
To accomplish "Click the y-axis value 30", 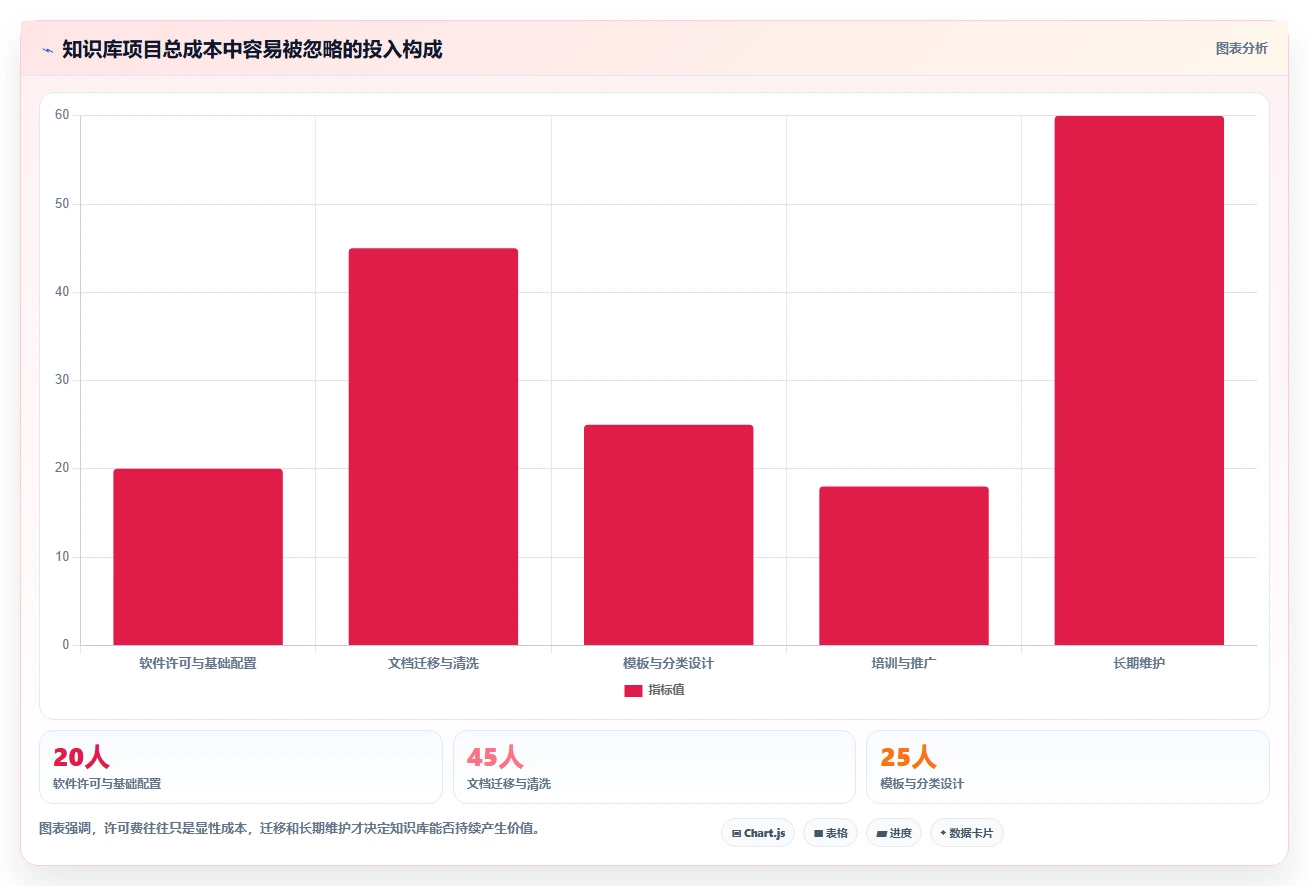I will (62, 380).
